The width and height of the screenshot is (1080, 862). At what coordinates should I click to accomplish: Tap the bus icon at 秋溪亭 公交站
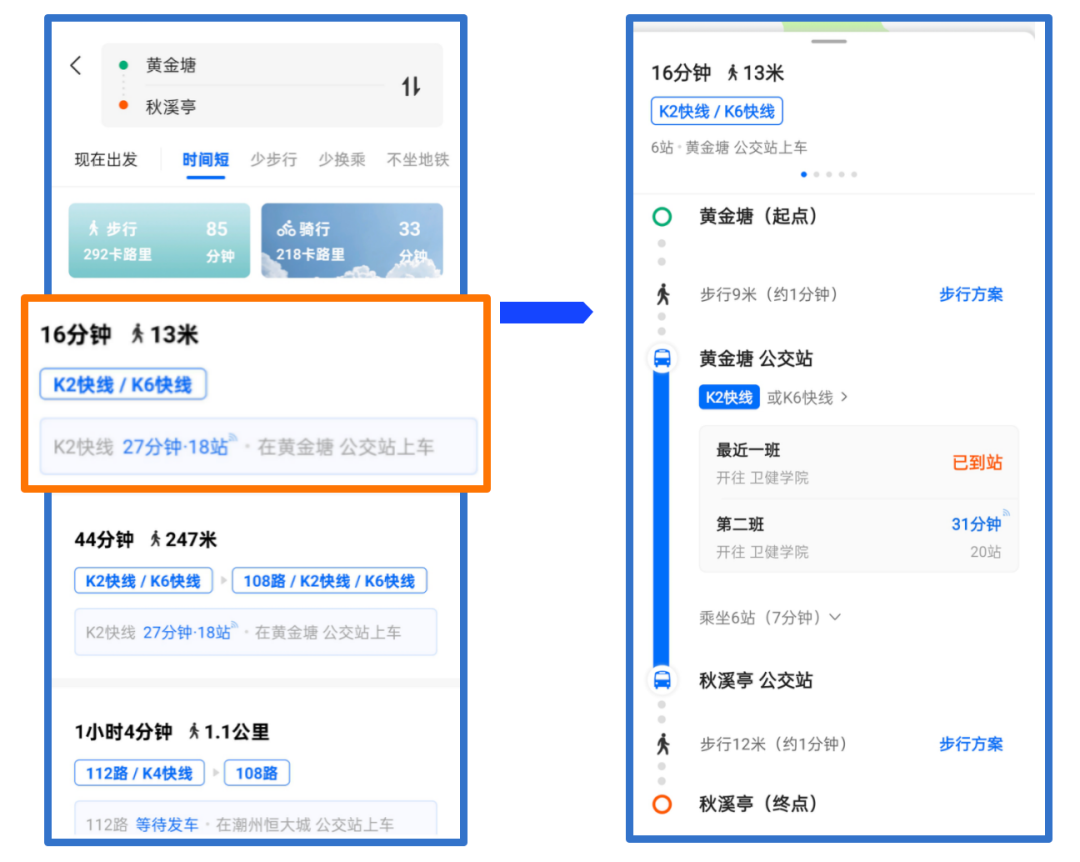tap(662, 680)
